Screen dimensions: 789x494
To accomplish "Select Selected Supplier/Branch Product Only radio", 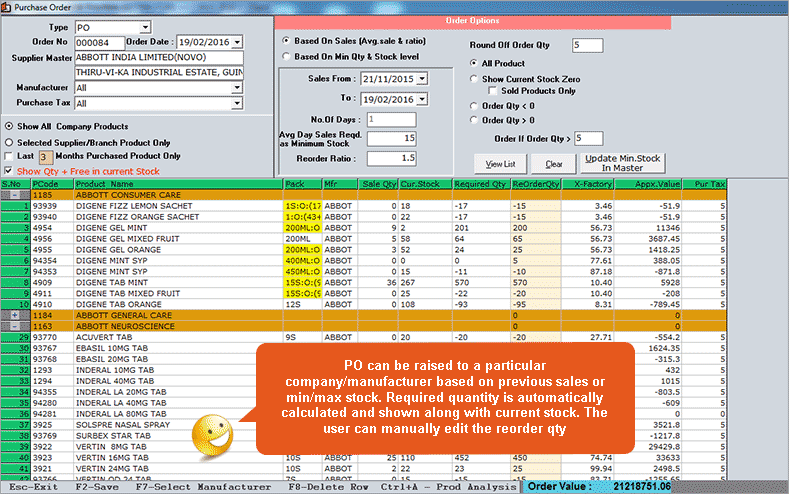I will [9, 143].
